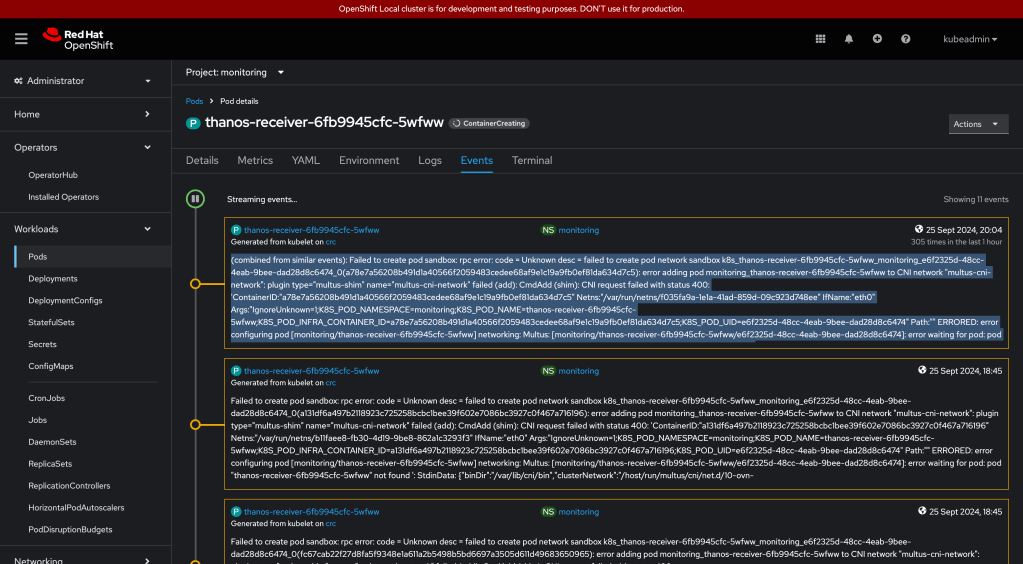This screenshot has height=564, width=1023.
Task: Open the crc node link in the 20:04 event
Action: 331,242
